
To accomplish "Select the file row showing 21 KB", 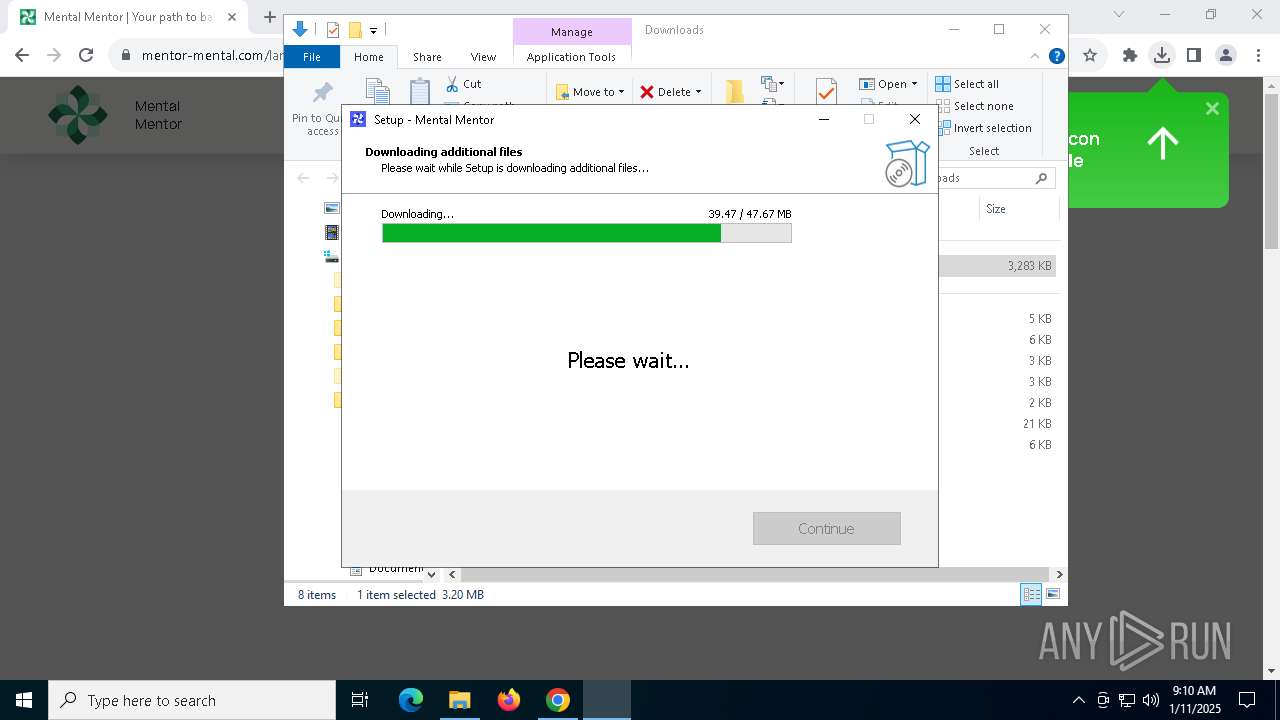I will pyautogui.click(x=998, y=424).
